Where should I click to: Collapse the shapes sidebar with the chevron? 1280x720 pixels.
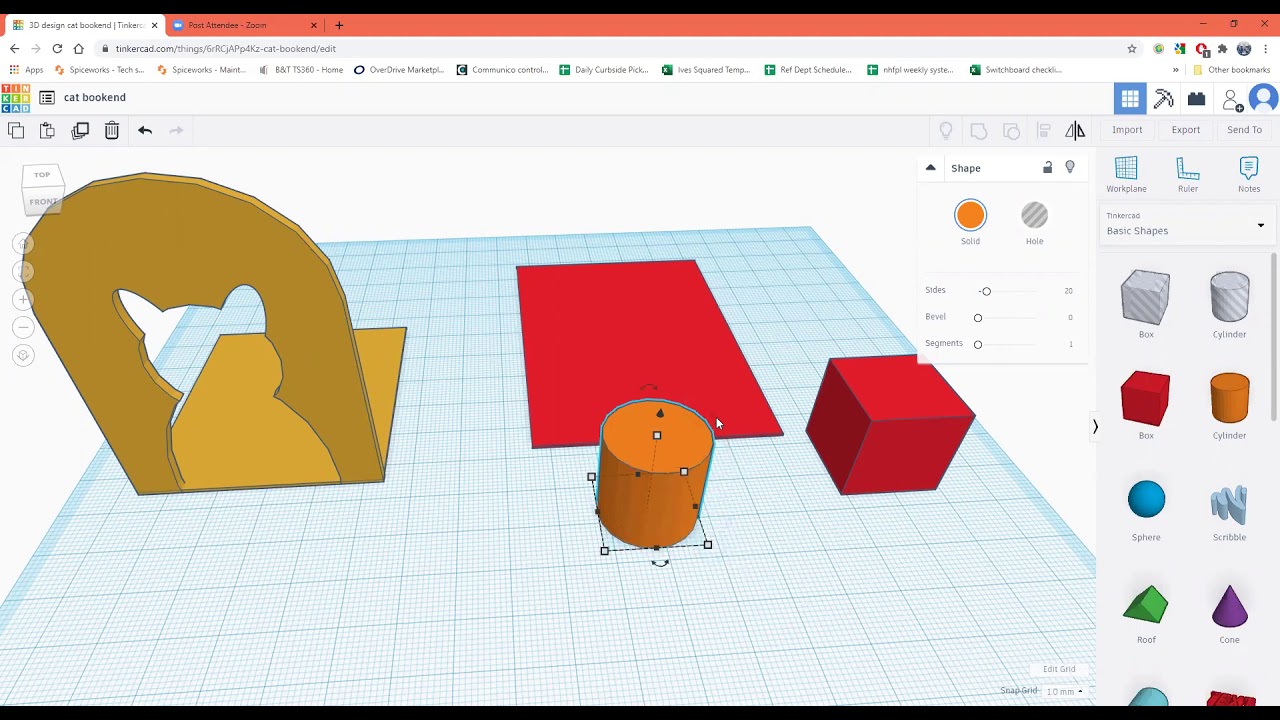point(1095,427)
